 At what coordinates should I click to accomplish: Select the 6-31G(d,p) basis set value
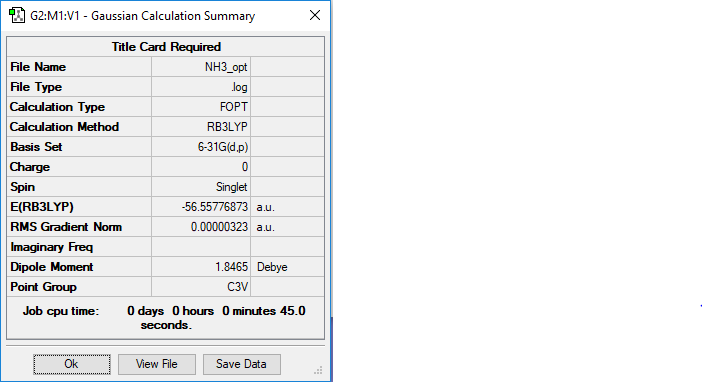click(223, 147)
